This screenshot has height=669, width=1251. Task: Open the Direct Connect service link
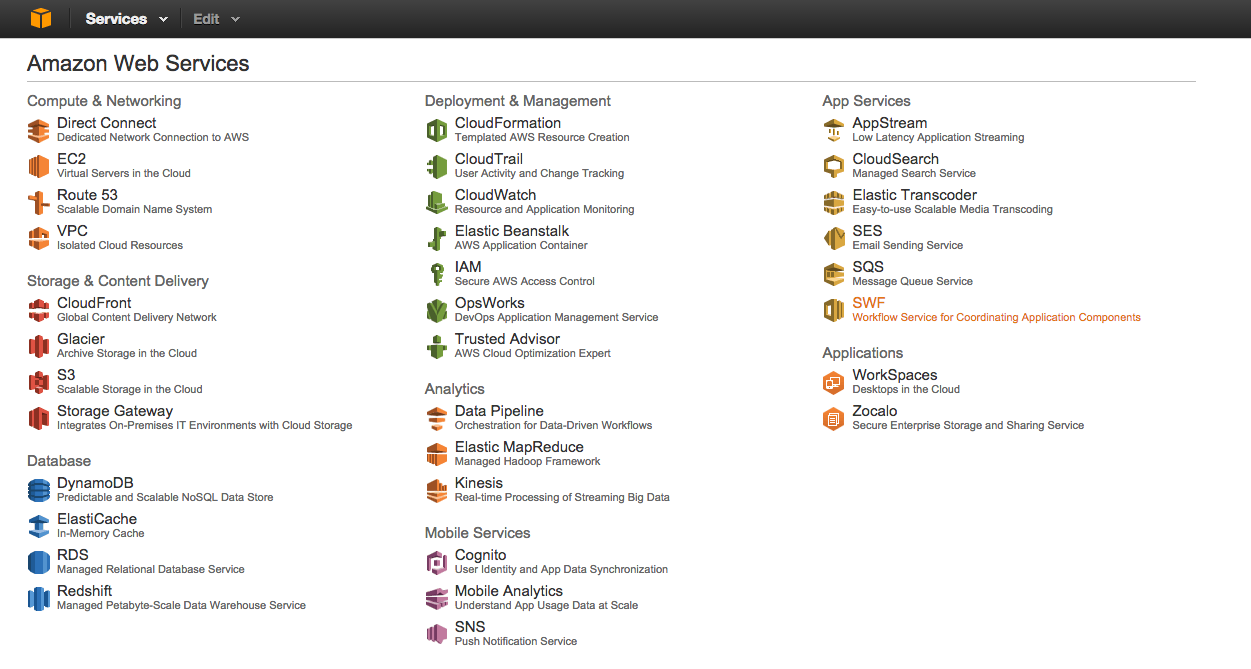tap(107, 123)
